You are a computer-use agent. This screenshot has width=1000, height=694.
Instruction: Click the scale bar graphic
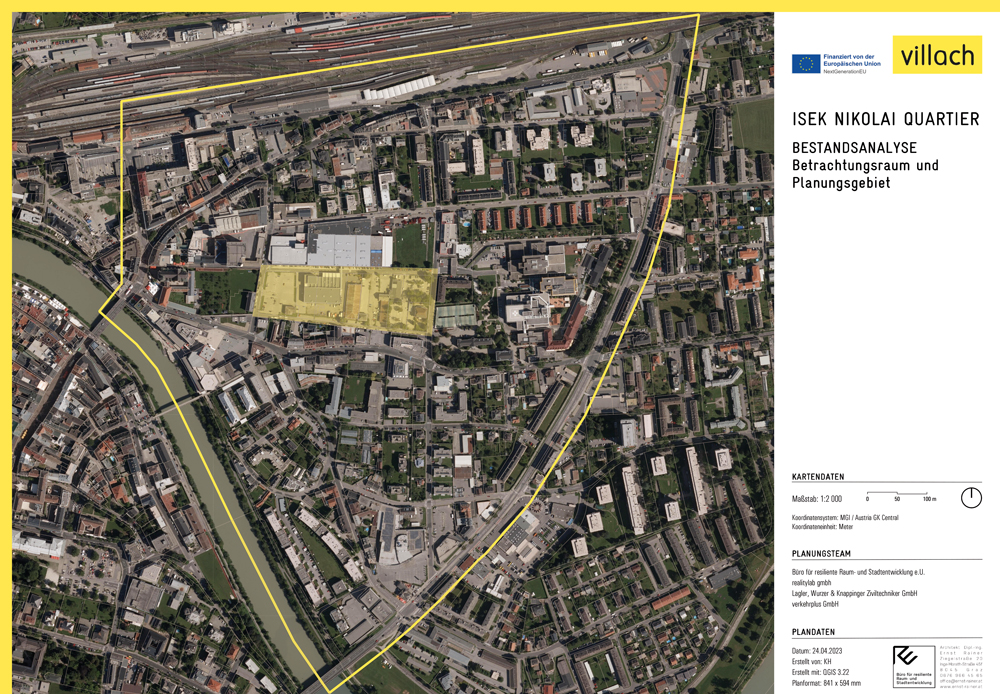pos(898,496)
